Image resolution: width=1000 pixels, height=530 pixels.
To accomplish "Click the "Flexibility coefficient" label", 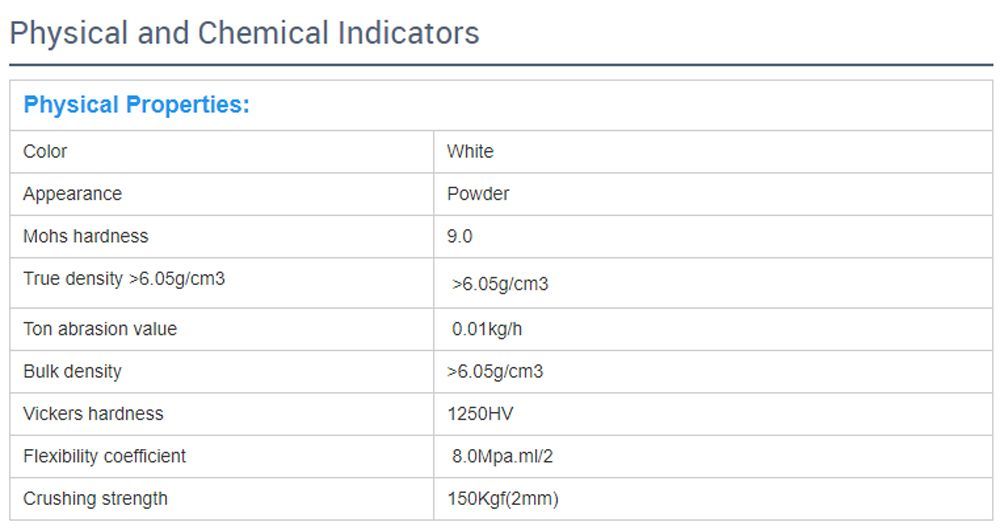I will (104, 456).
